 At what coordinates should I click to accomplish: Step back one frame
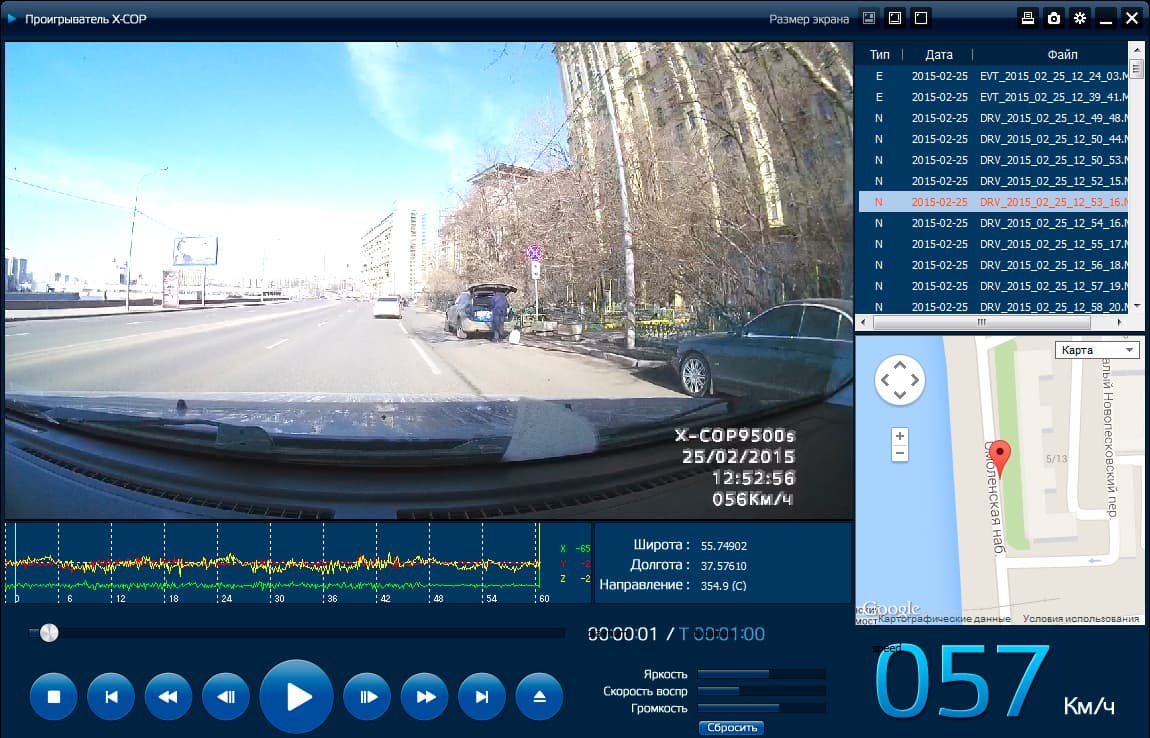tap(226, 697)
